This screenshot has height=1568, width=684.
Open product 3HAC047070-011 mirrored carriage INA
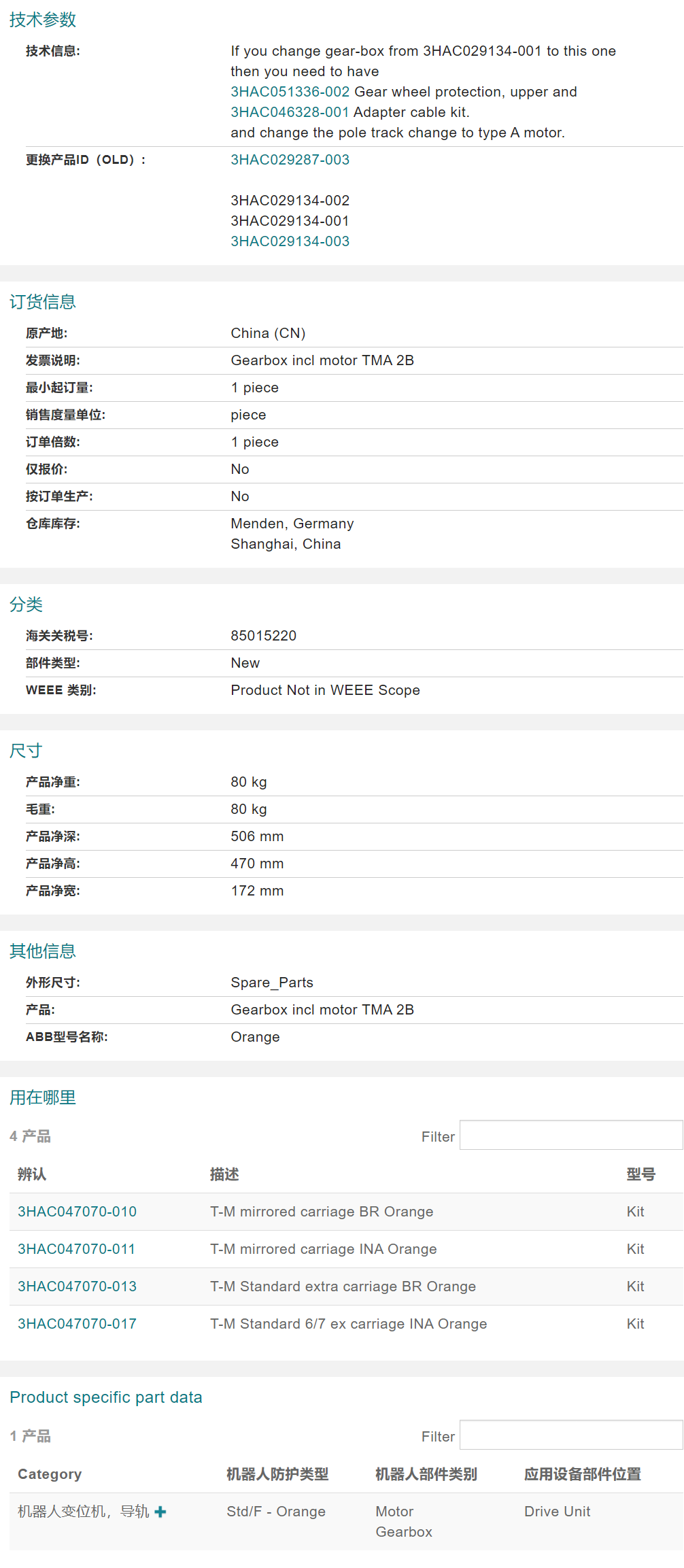click(76, 1249)
